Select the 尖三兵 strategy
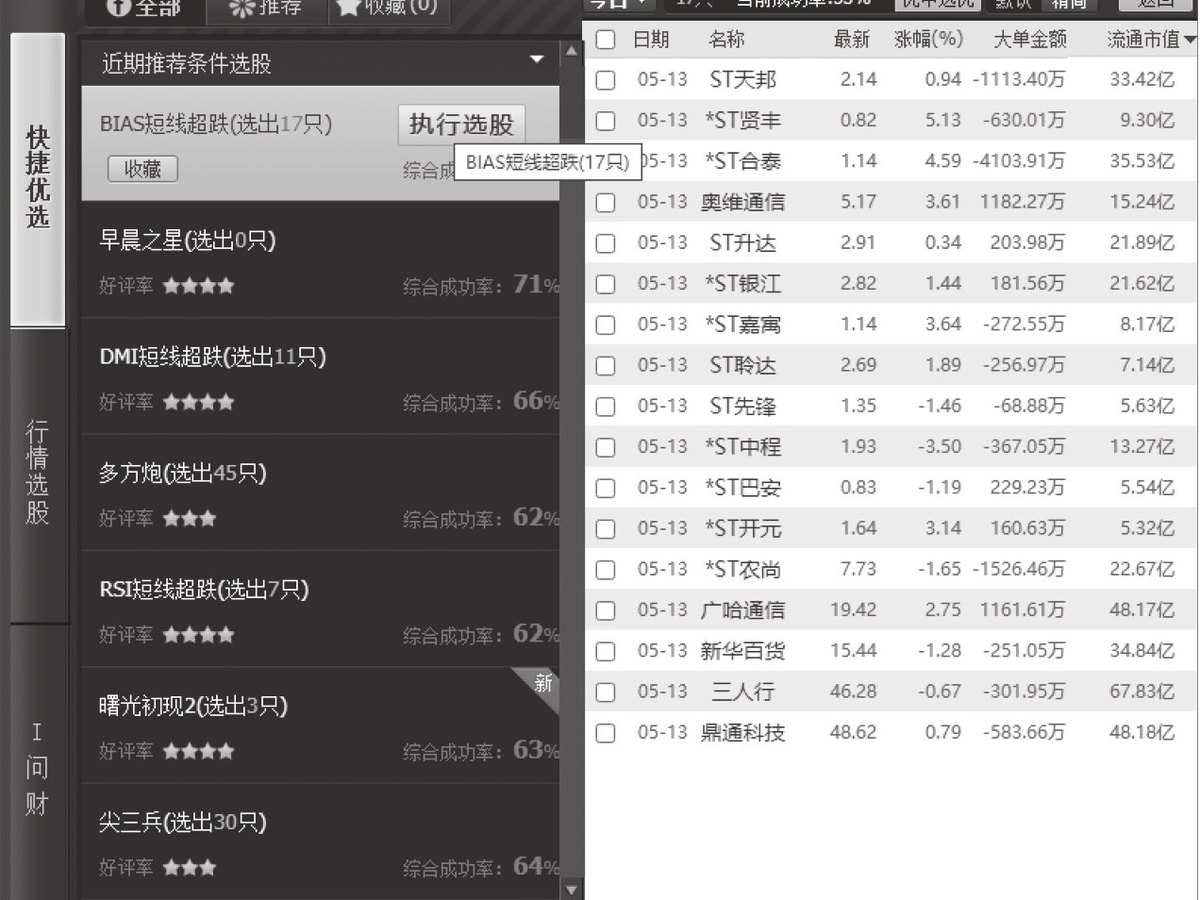 pyautogui.click(x=320, y=841)
